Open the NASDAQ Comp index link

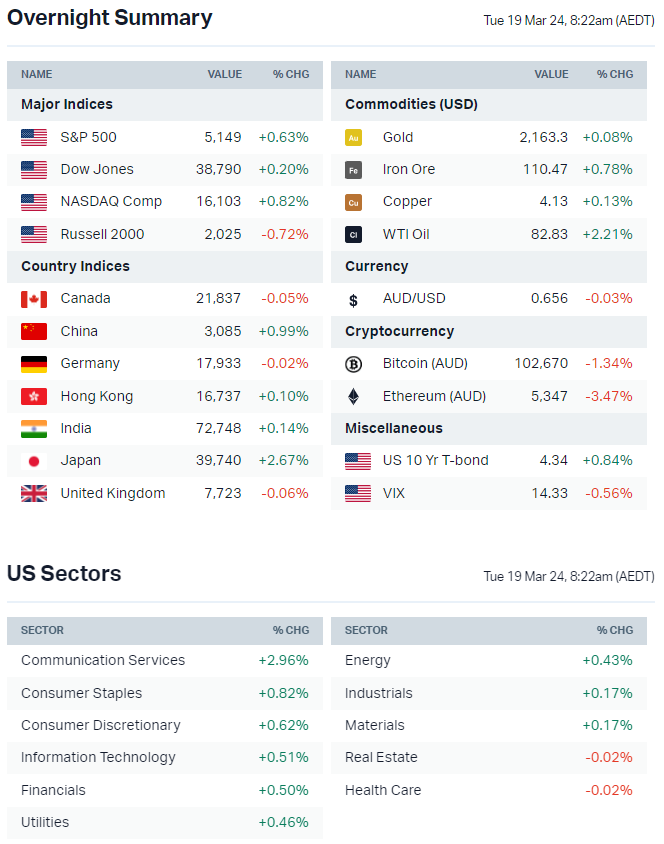[111, 201]
